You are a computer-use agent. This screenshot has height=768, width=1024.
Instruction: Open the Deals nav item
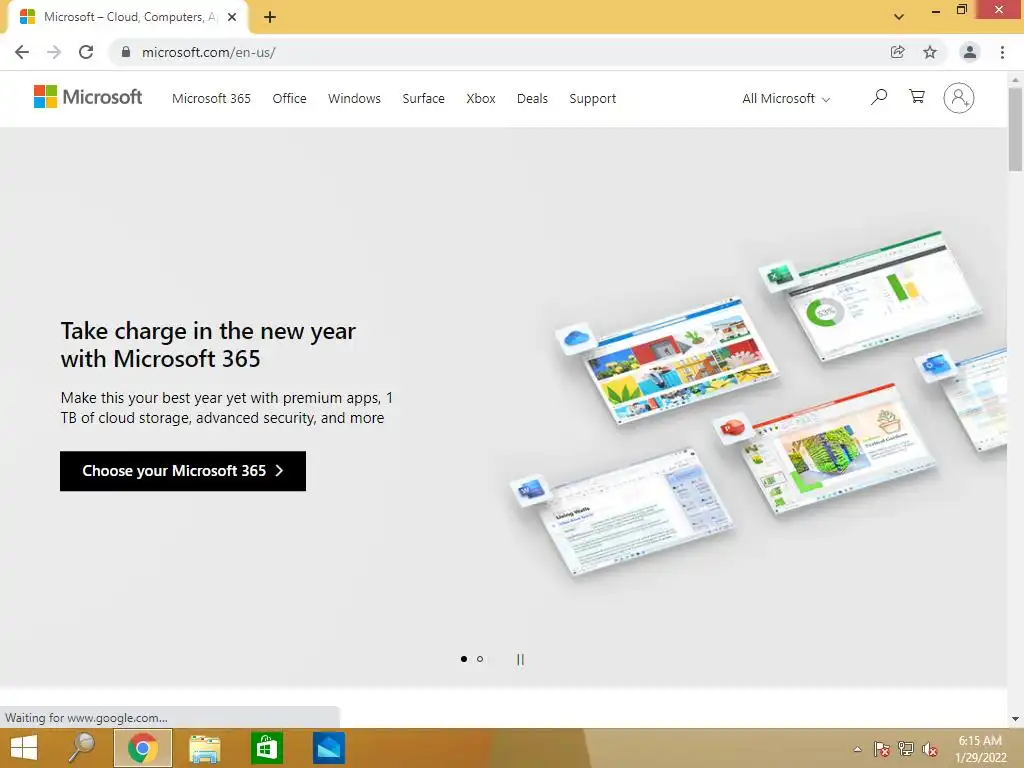[532, 99]
